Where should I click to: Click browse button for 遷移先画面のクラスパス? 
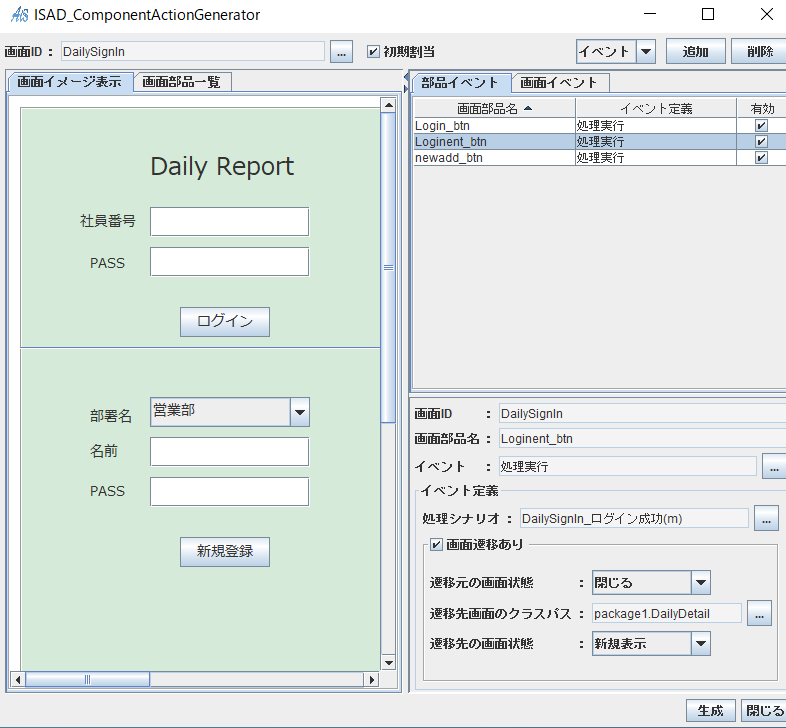[759, 613]
